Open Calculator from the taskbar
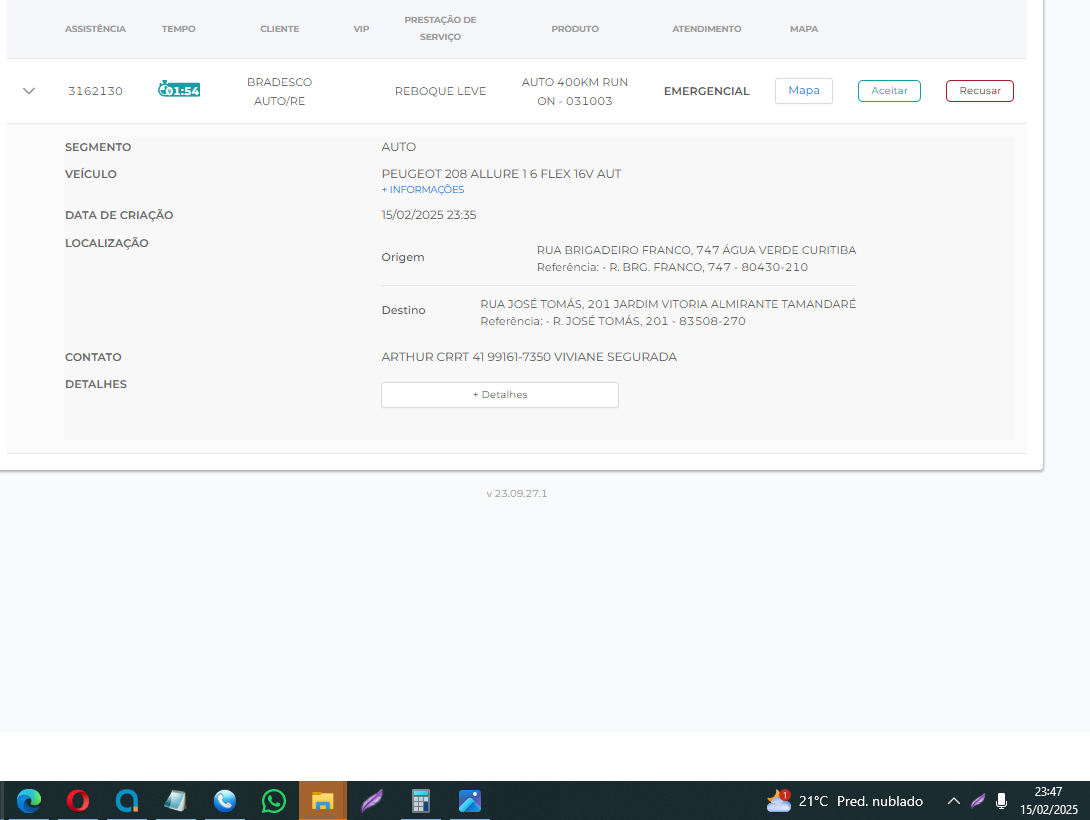This screenshot has height=820, width=1090. coord(421,801)
